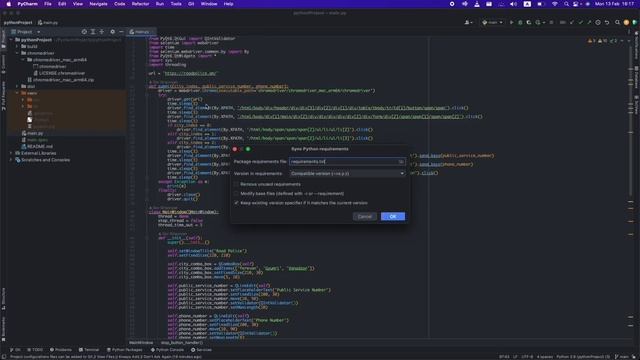Open the Version in requirements dropdown
The height and width of the screenshot is (360, 640).
(x=347, y=173)
